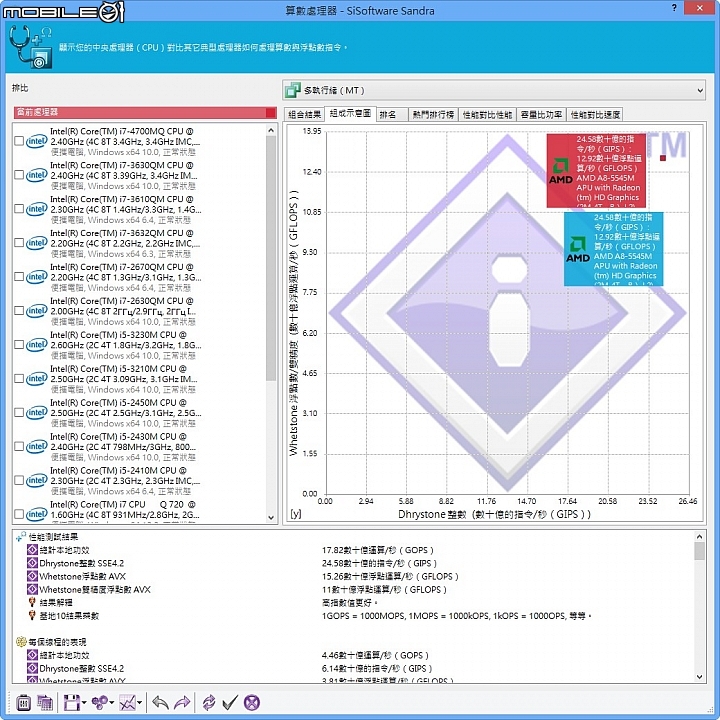The image size is (720, 720).
Task: Click the results panel scroll up arrow
Action: tap(699, 537)
